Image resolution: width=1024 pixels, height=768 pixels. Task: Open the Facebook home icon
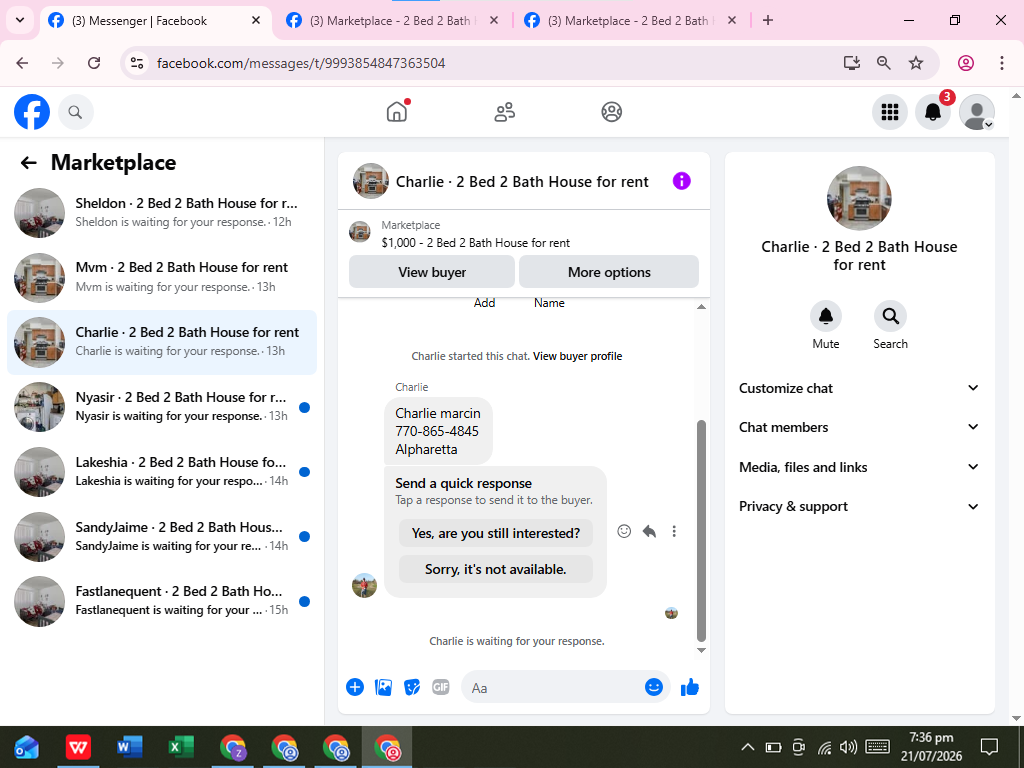coord(396,112)
